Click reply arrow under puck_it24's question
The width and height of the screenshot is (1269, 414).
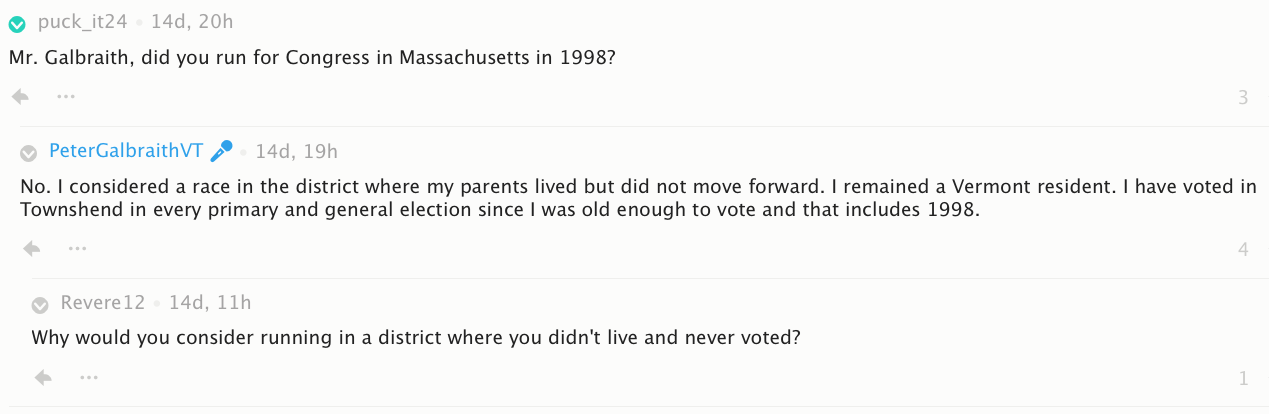tap(19, 97)
